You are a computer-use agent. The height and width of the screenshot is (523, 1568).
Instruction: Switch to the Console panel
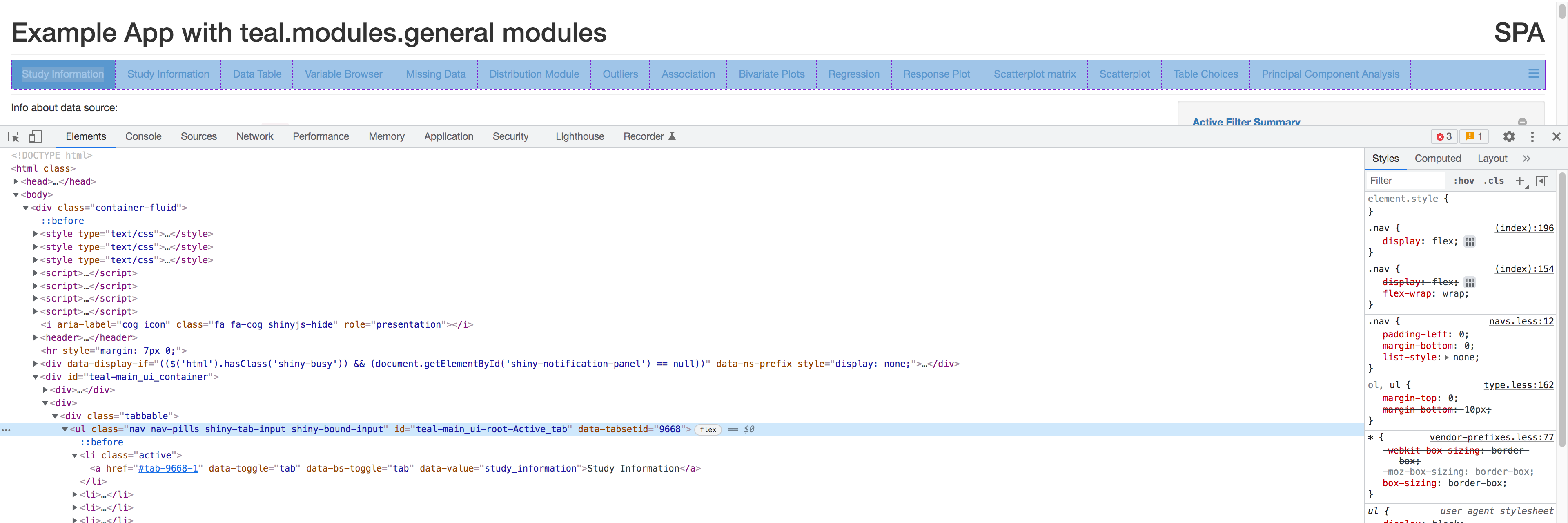point(143,136)
